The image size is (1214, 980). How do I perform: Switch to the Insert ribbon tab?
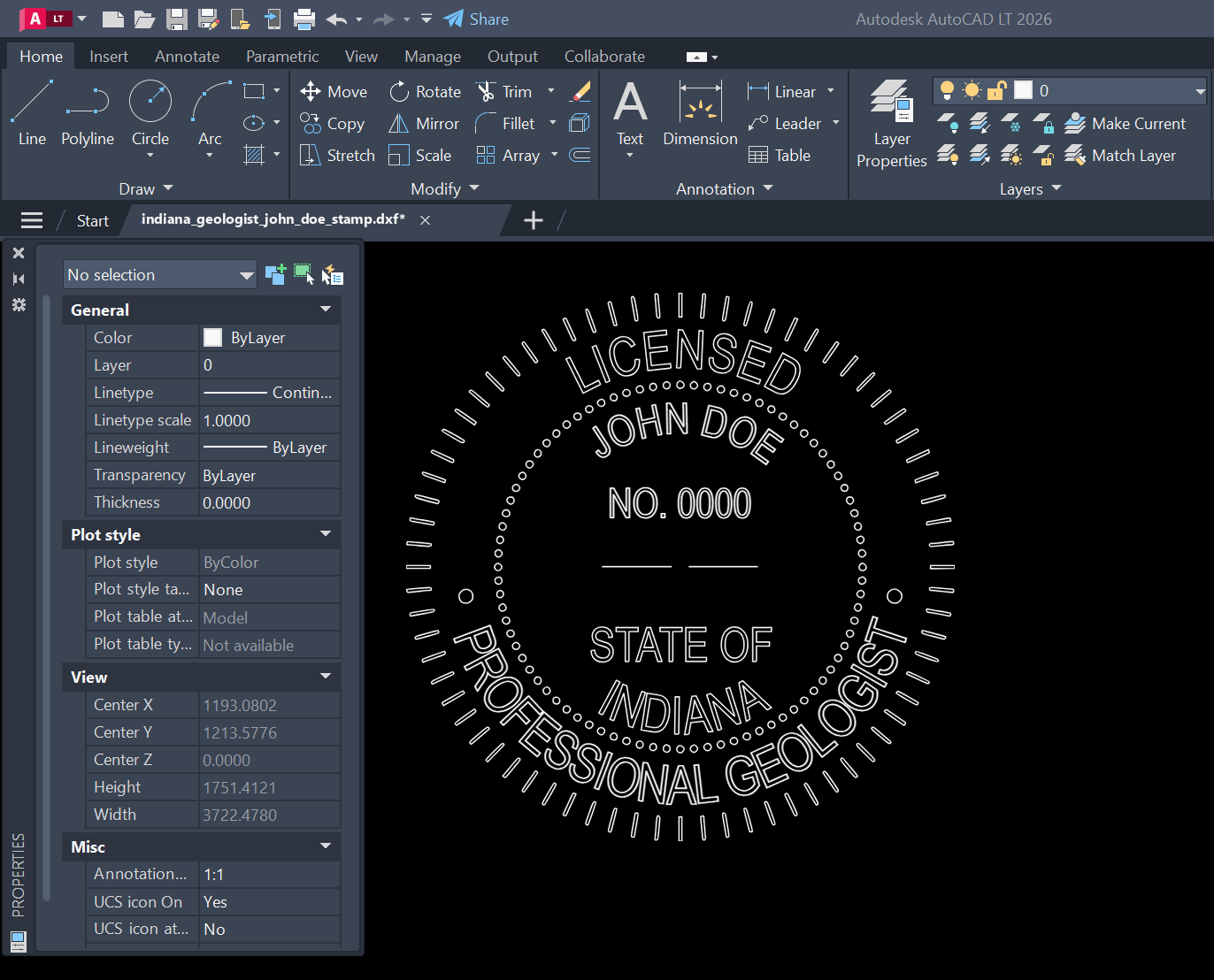pyautogui.click(x=109, y=57)
